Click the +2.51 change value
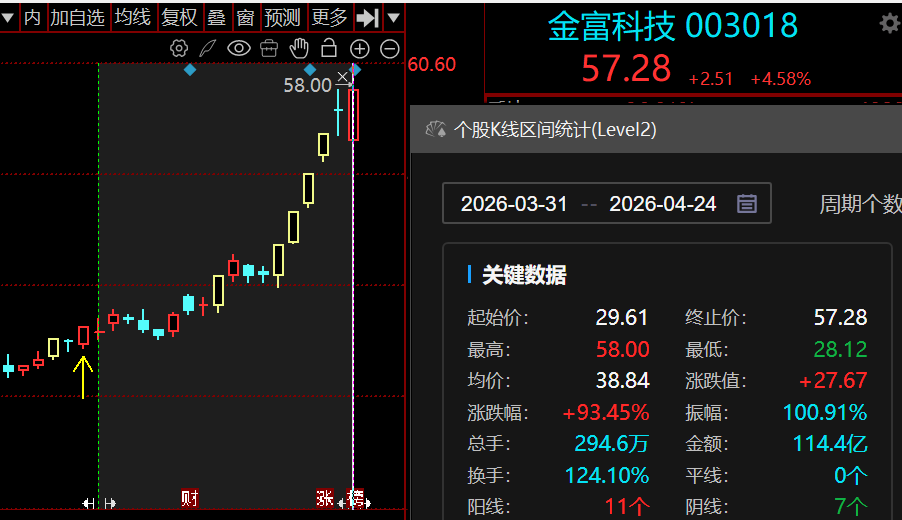The height and width of the screenshot is (520, 902). [711, 79]
